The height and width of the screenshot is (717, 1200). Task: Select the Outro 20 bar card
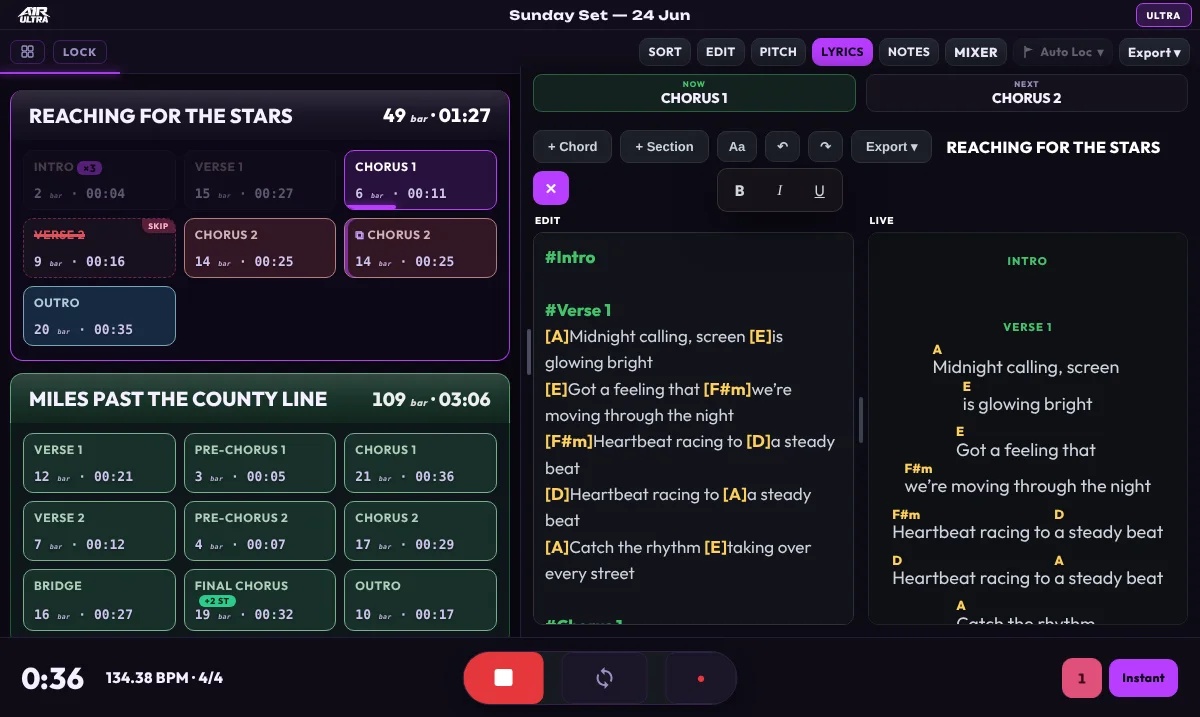[x=99, y=316]
